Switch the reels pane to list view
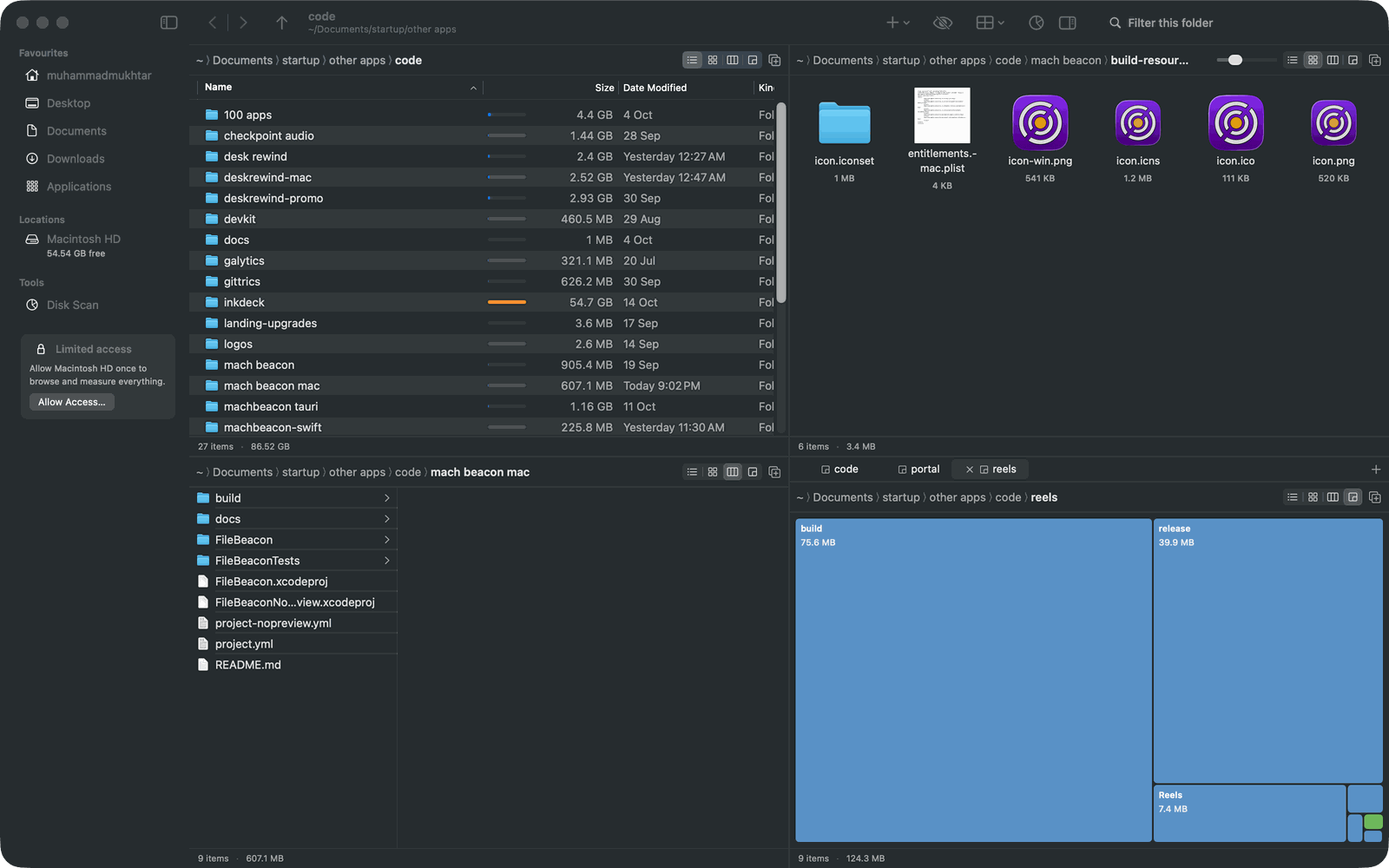 point(1293,497)
